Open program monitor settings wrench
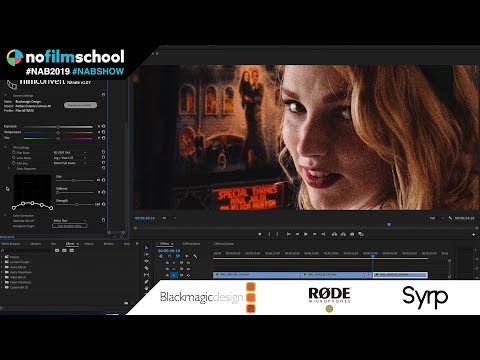The image size is (480, 360). 450,218
